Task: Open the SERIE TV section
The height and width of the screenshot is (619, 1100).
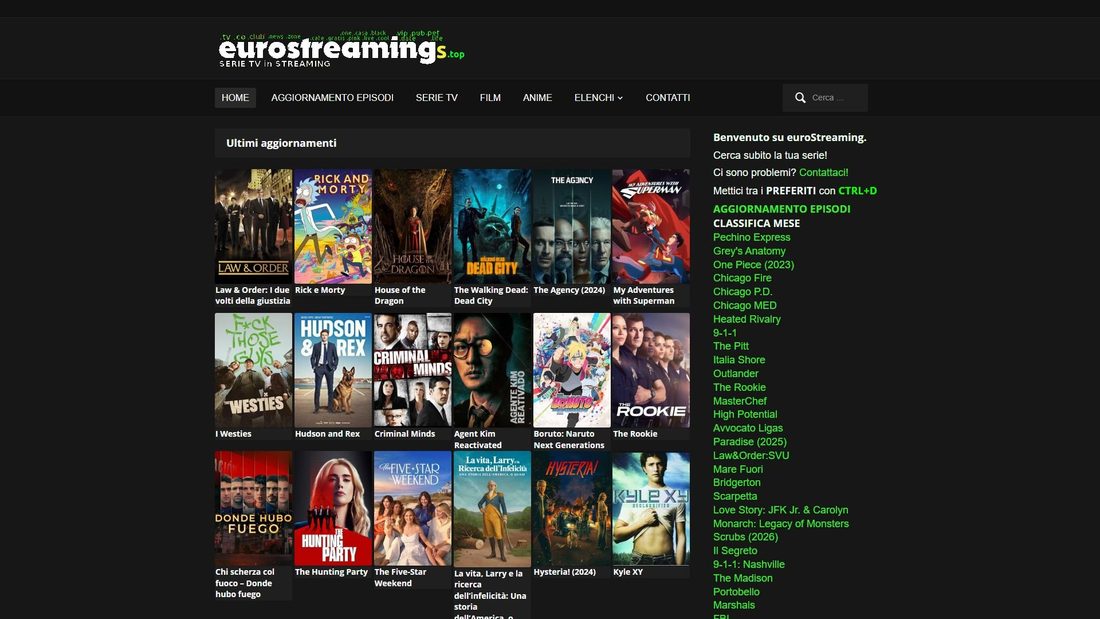Action: (436, 98)
